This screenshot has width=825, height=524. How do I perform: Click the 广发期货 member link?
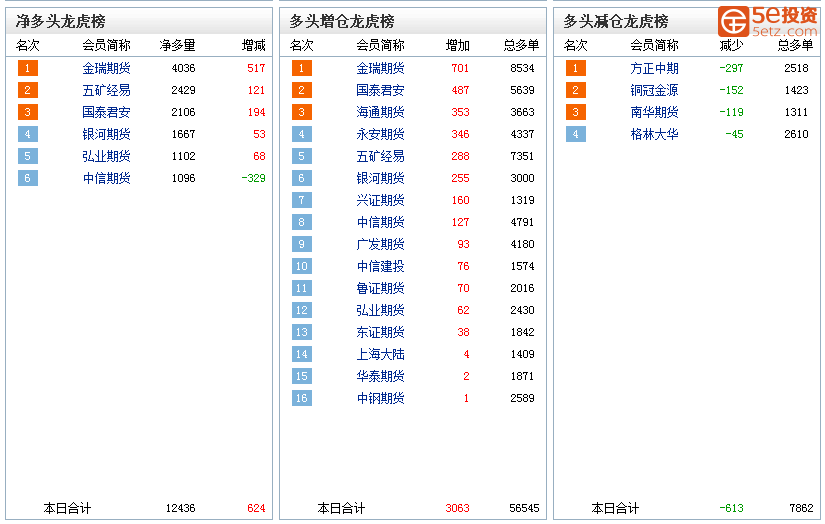tap(380, 244)
